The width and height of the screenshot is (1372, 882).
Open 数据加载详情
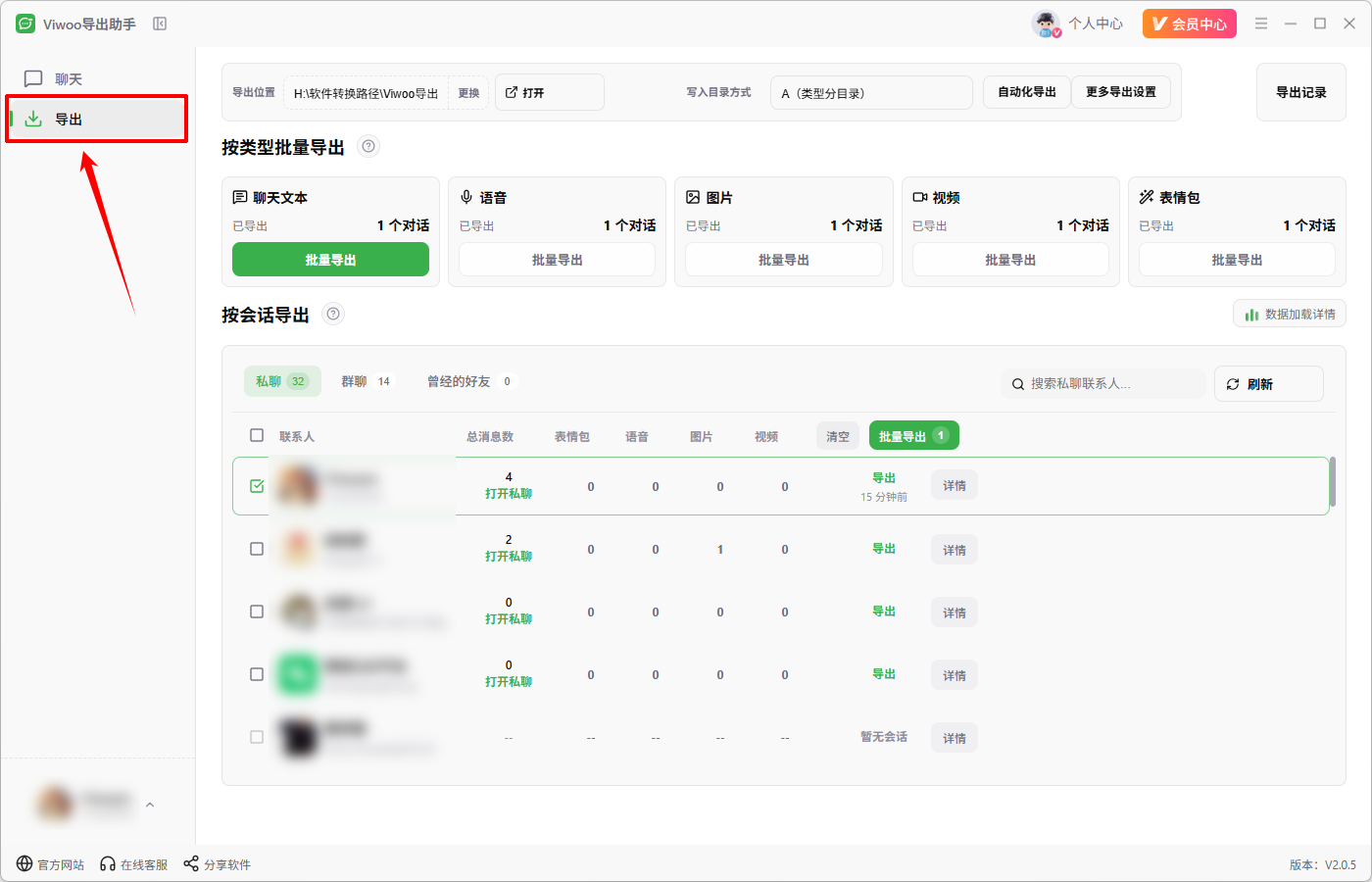(x=1290, y=314)
